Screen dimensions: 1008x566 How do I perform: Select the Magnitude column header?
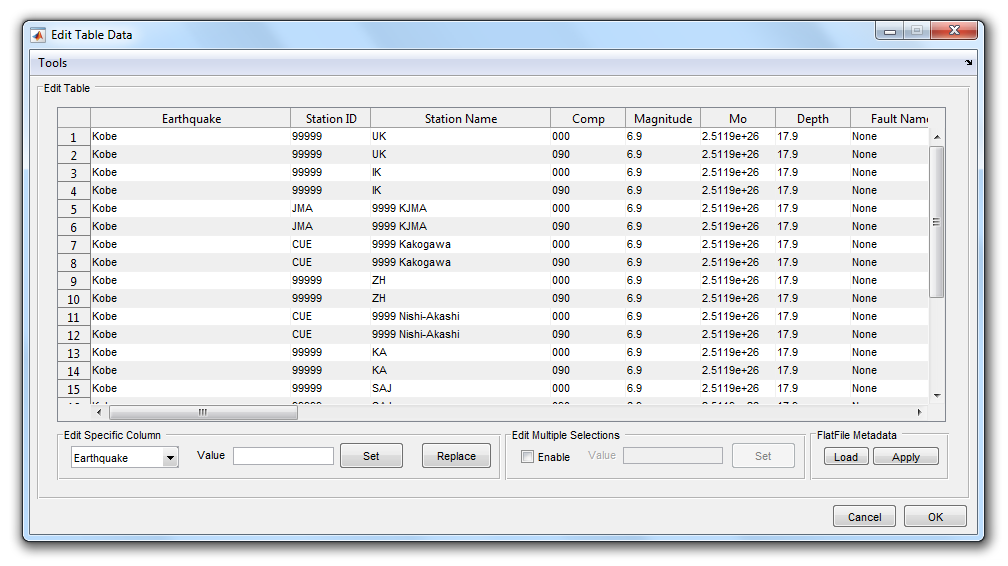point(662,119)
